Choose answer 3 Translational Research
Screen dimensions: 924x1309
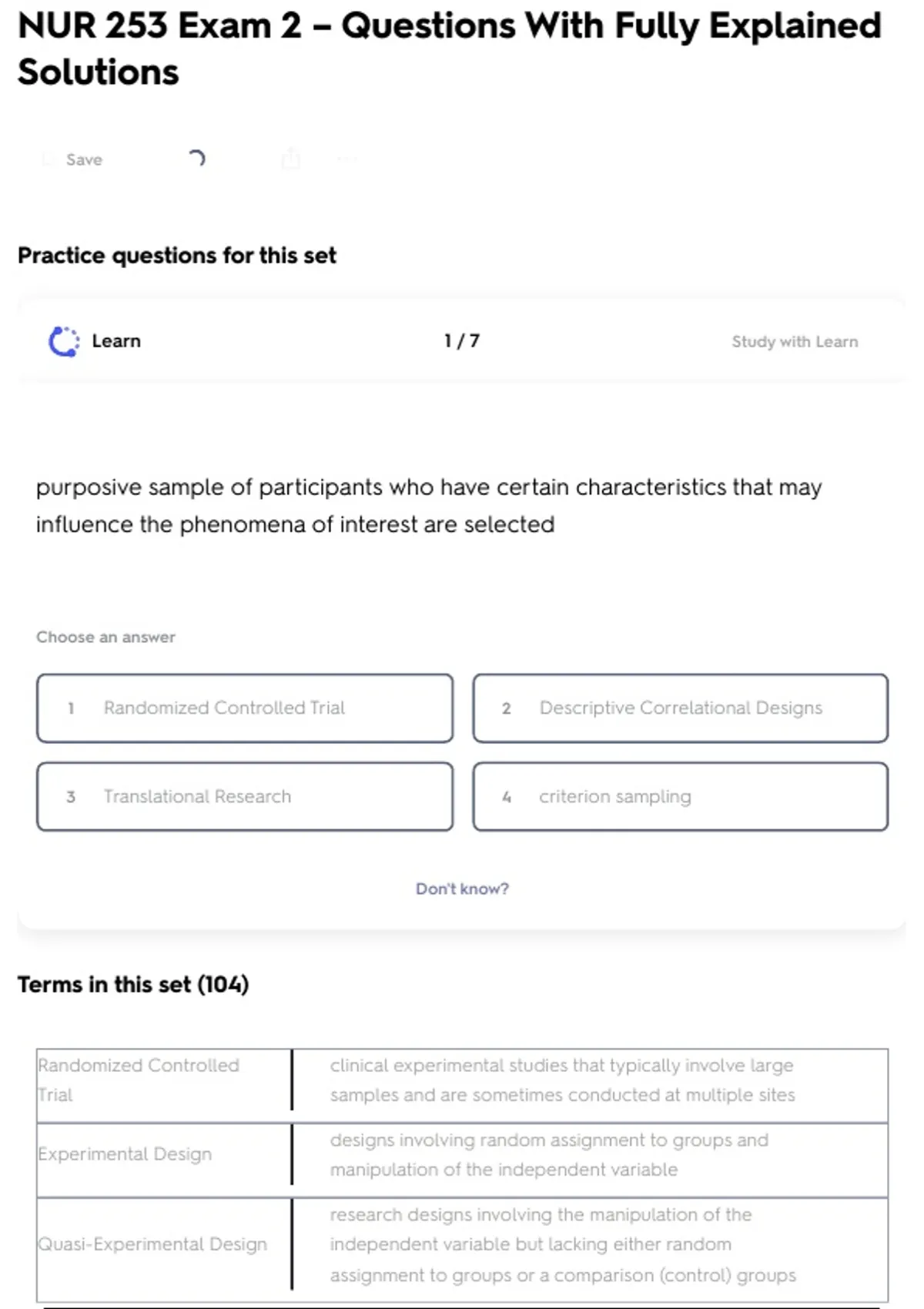click(244, 796)
